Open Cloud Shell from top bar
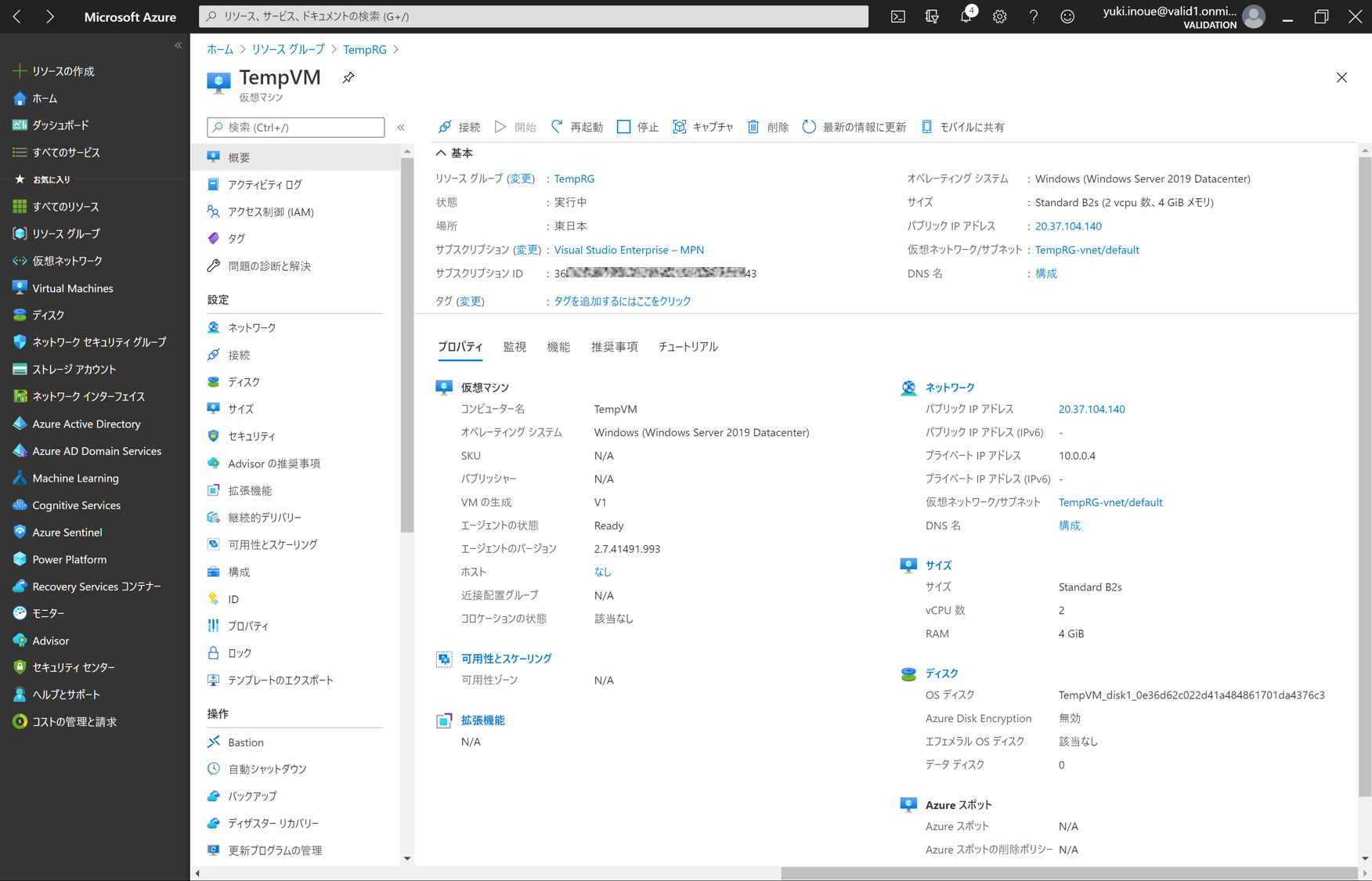 (x=897, y=16)
